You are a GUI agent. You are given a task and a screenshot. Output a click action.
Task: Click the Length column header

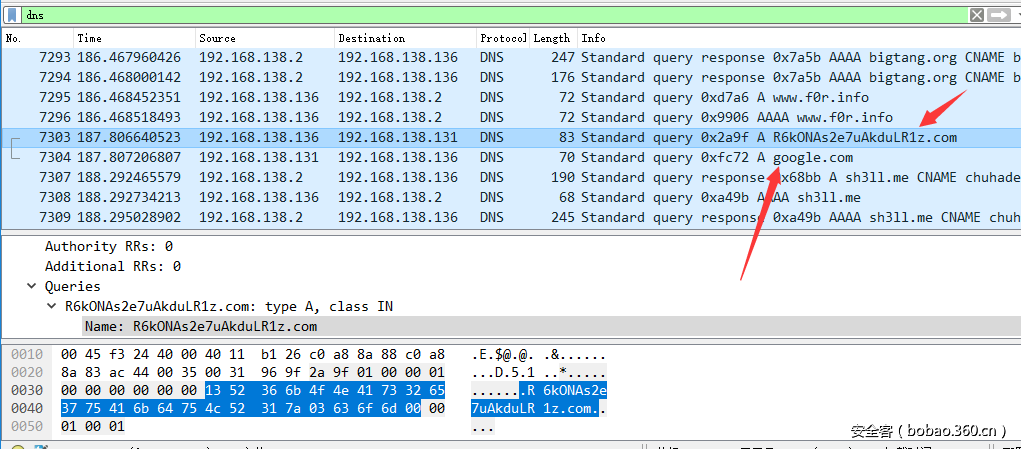point(551,38)
